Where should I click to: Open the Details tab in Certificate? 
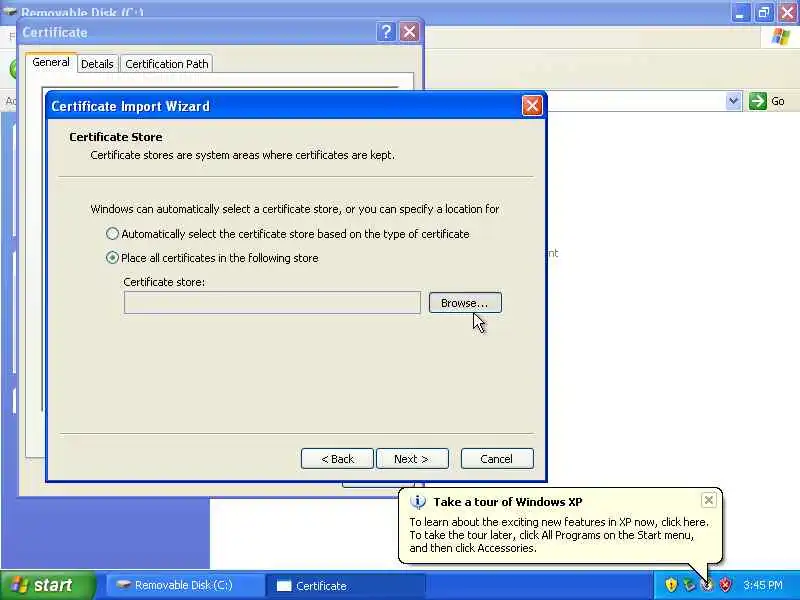[97, 64]
